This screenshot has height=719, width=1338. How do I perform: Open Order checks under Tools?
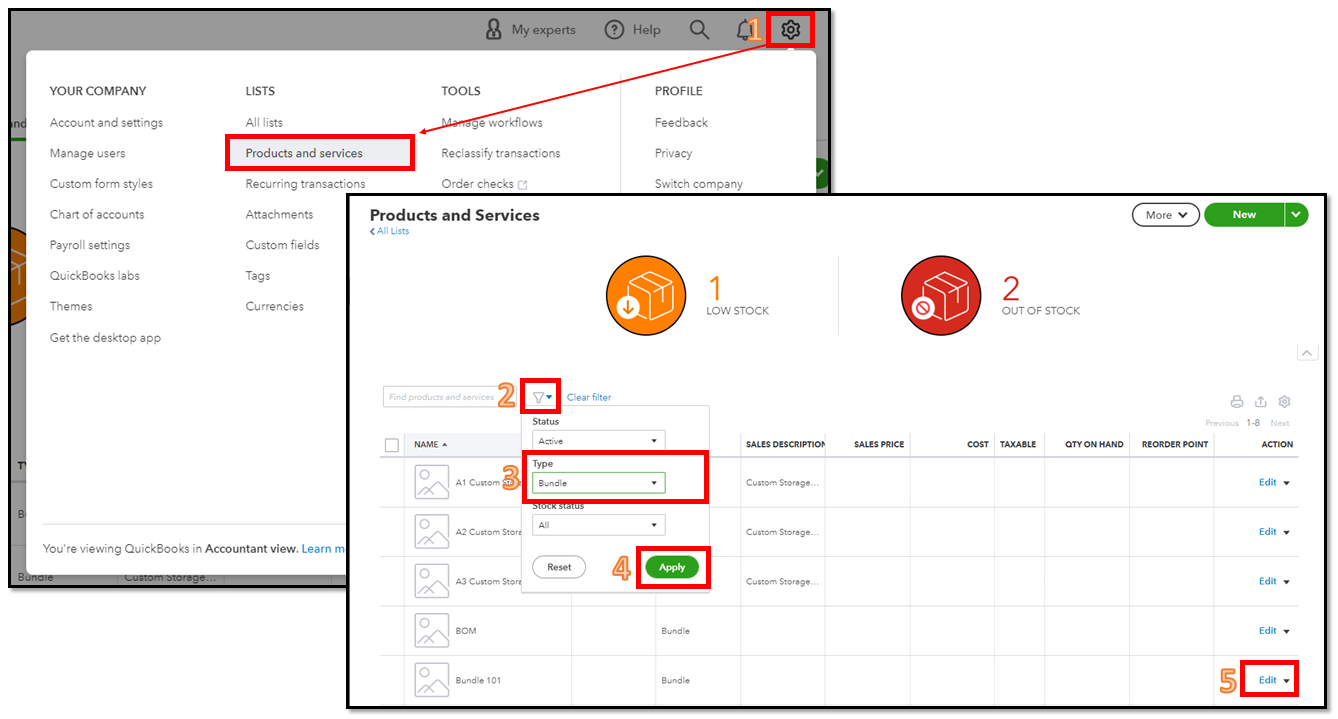(x=484, y=184)
